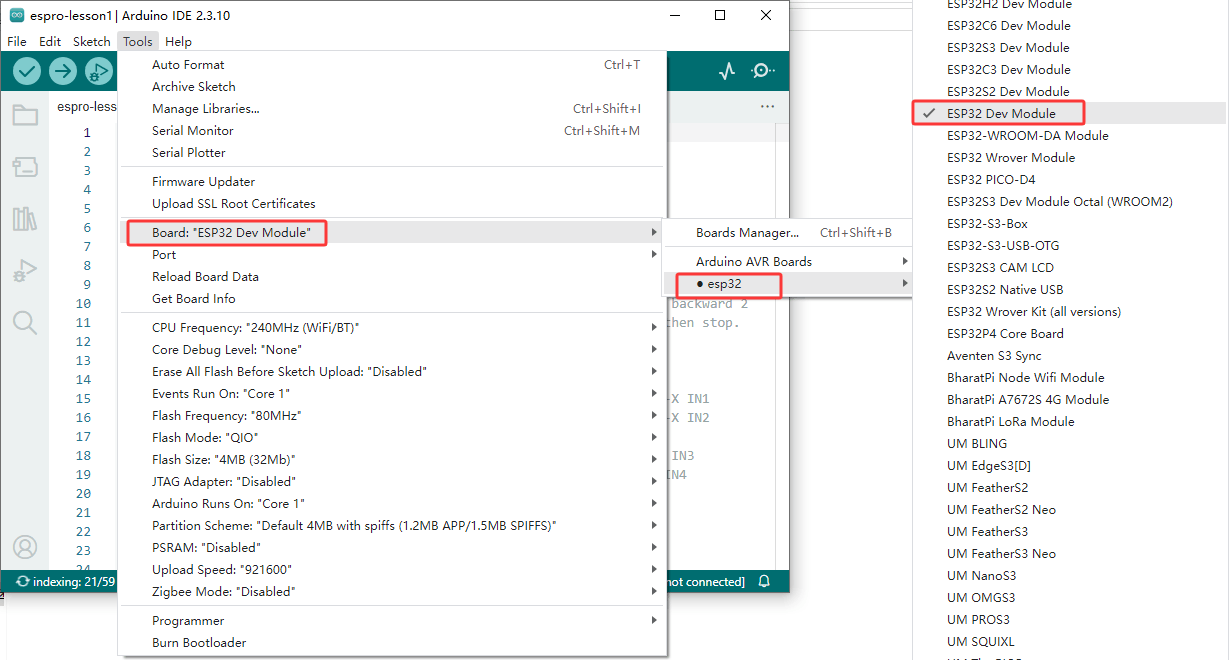Select the checked ESP32 Dev Module board
1229x660 pixels.
pos(1071,114)
